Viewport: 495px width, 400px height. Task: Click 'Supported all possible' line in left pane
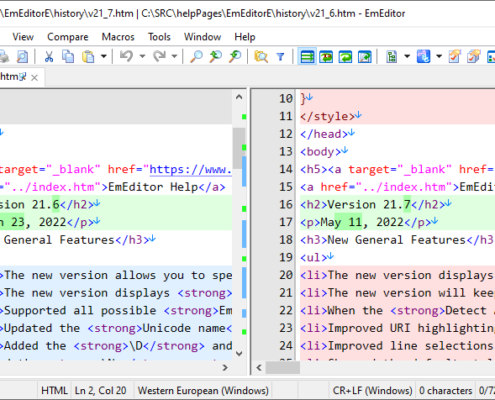(x=116, y=311)
